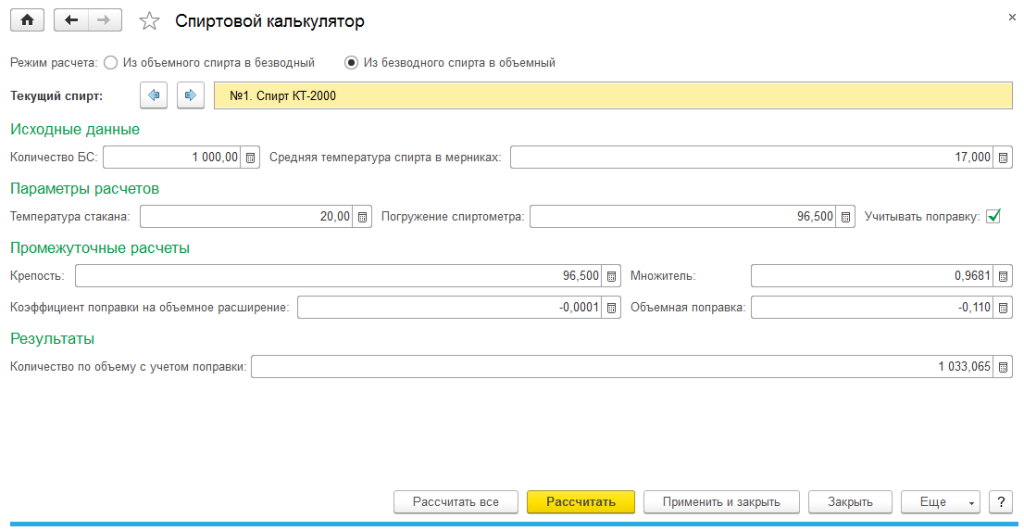Click the Рассчитать все button
The width and height of the screenshot is (1024, 531).
(455, 501)
